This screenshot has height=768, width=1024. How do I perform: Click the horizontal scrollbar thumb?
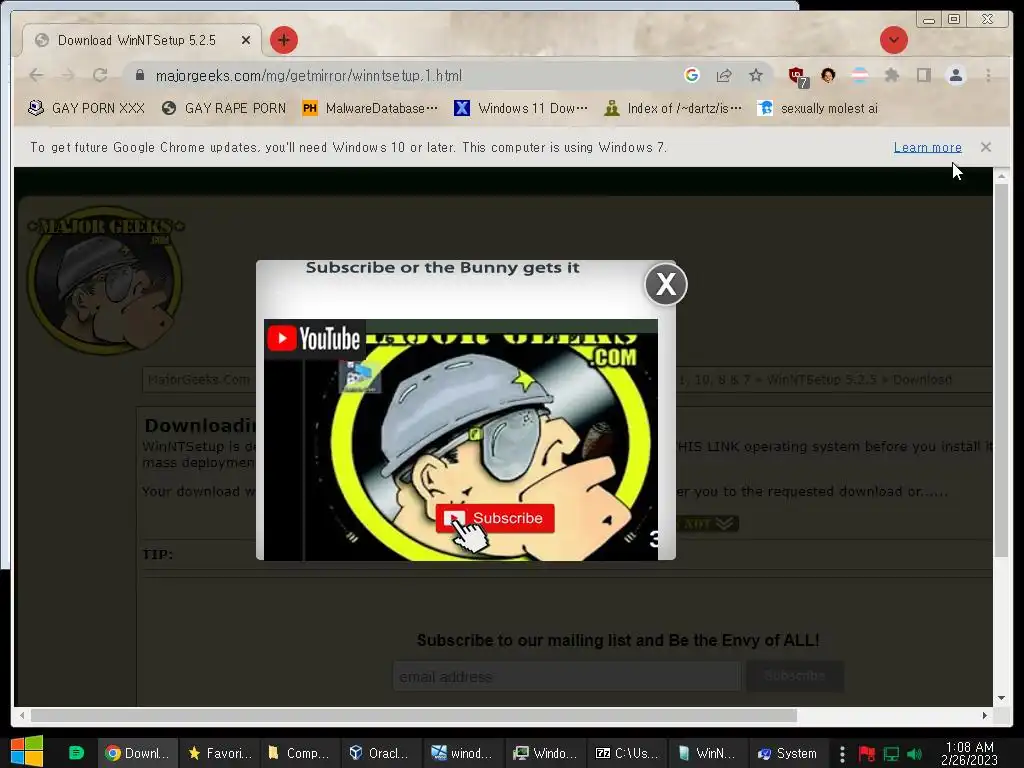[x=414, y=715]
